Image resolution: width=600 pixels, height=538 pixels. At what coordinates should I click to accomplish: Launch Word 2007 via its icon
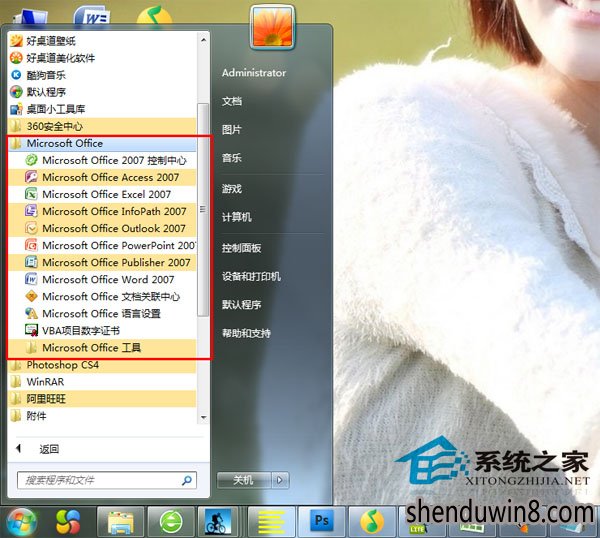point(31,279)
